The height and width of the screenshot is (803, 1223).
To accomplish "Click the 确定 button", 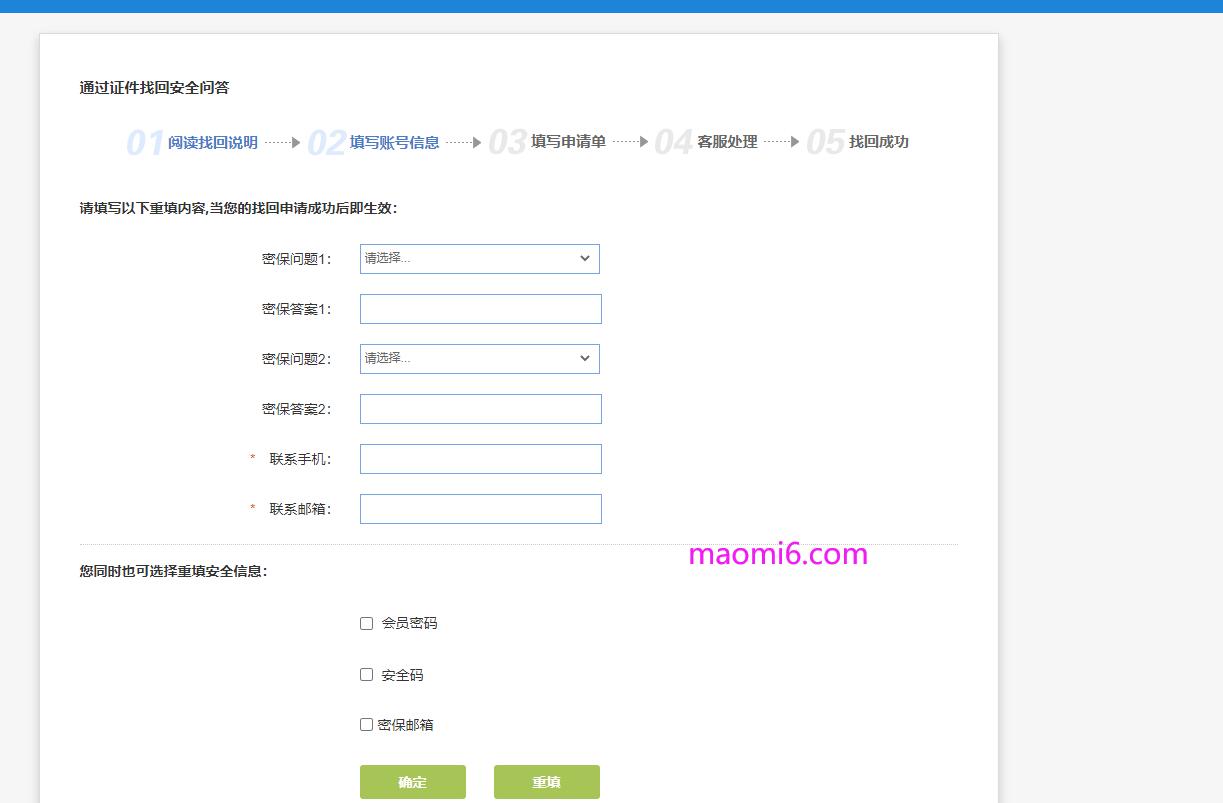I will (413, 782).
